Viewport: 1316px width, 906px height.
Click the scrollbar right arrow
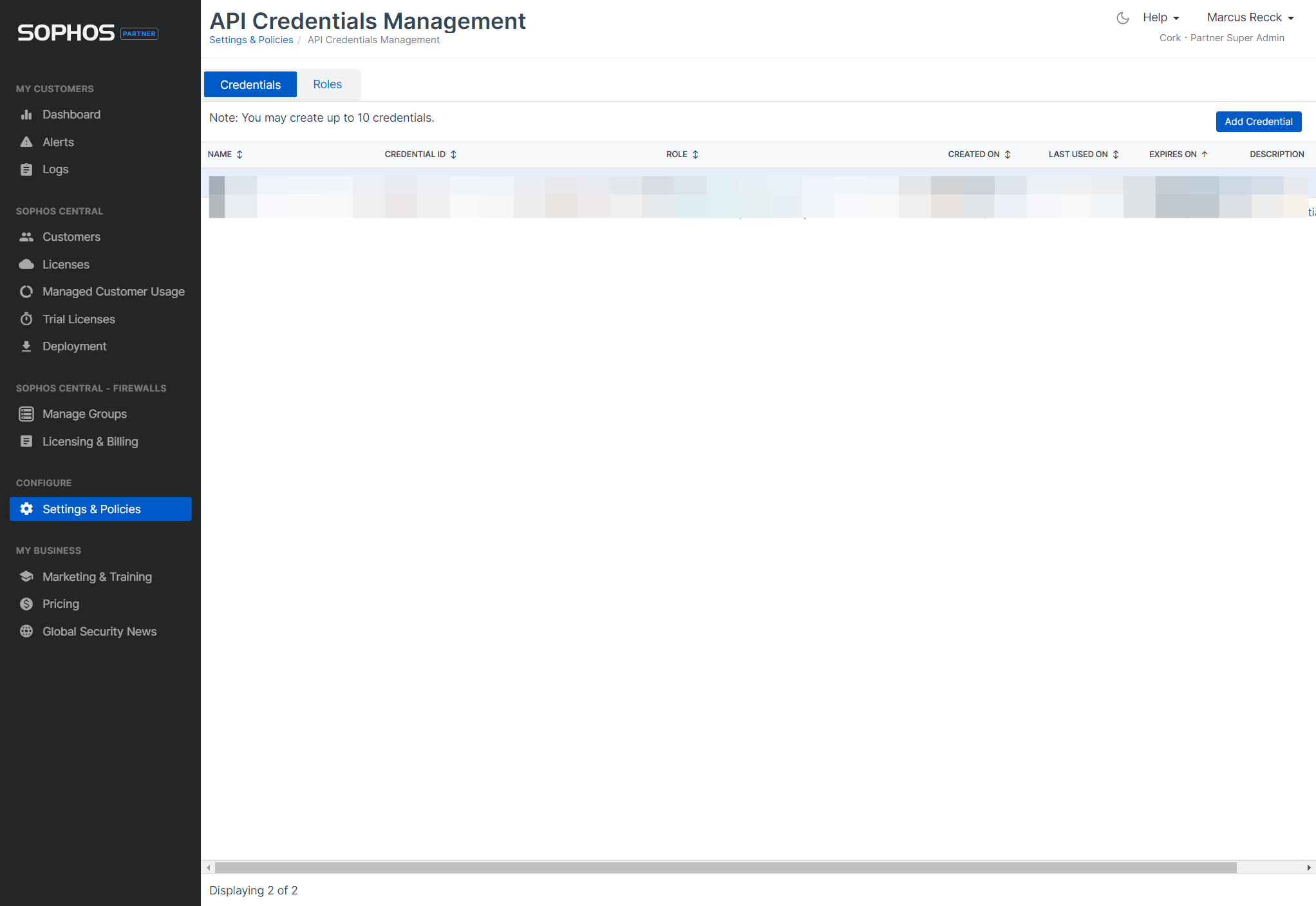[1309, 867]
